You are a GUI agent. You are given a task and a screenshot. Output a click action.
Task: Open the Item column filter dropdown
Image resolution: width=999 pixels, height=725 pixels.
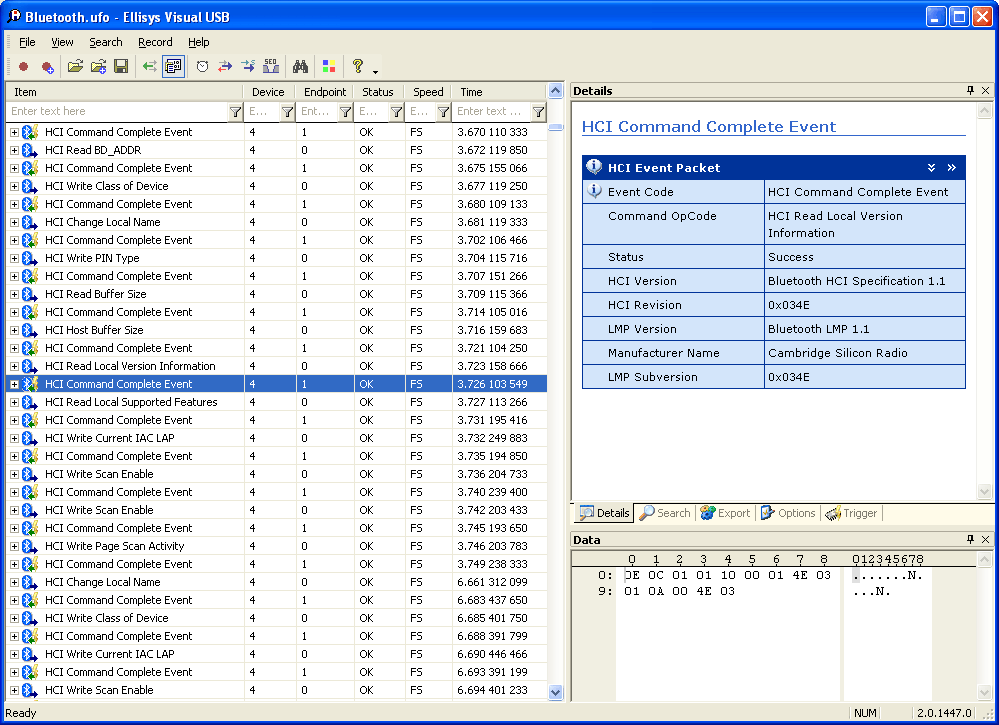click(235, 112)
